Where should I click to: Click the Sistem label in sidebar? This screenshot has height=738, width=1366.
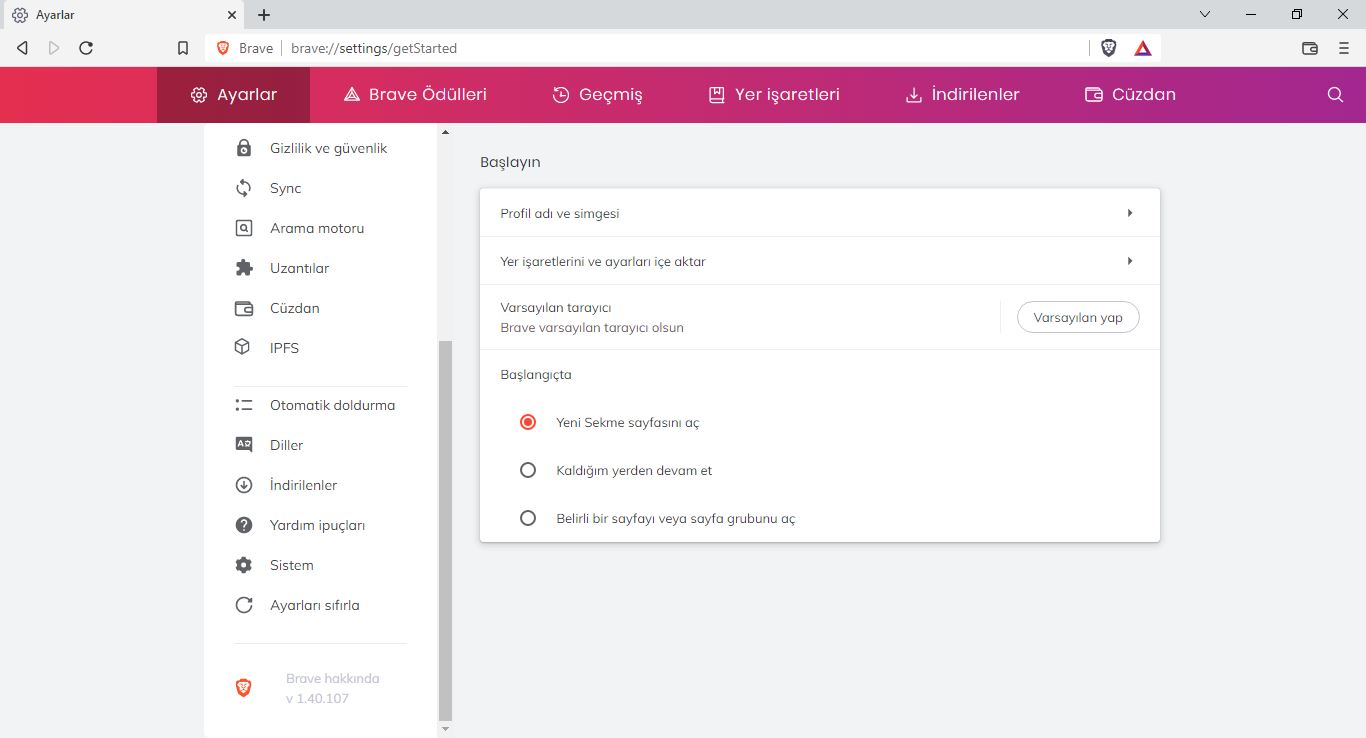point(291,565)
